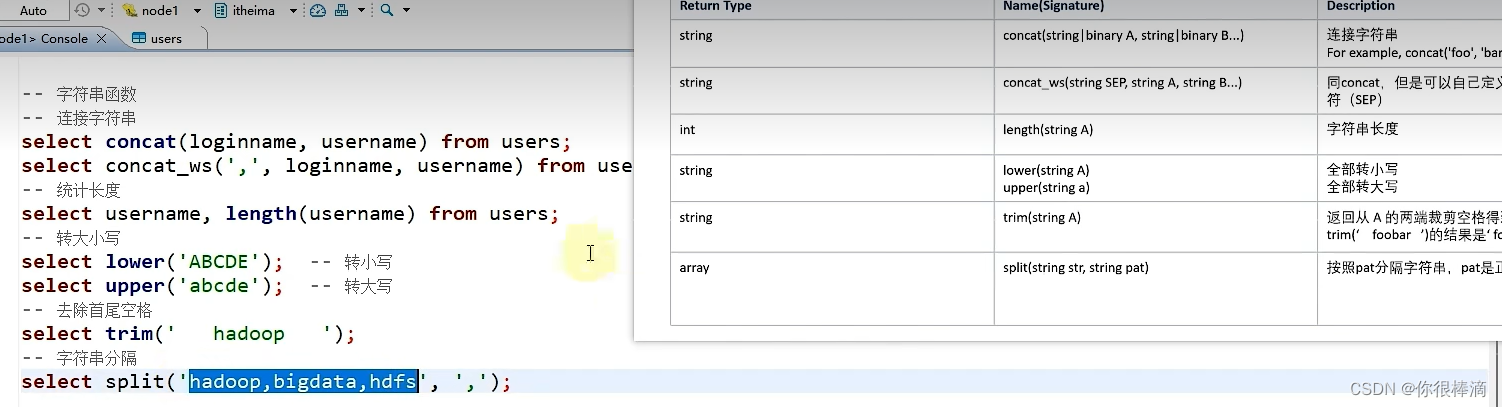The height and width of the screenshot is (407, 1502).
Task: Open the transaction log history icon
Action: [x=82, y=10]
